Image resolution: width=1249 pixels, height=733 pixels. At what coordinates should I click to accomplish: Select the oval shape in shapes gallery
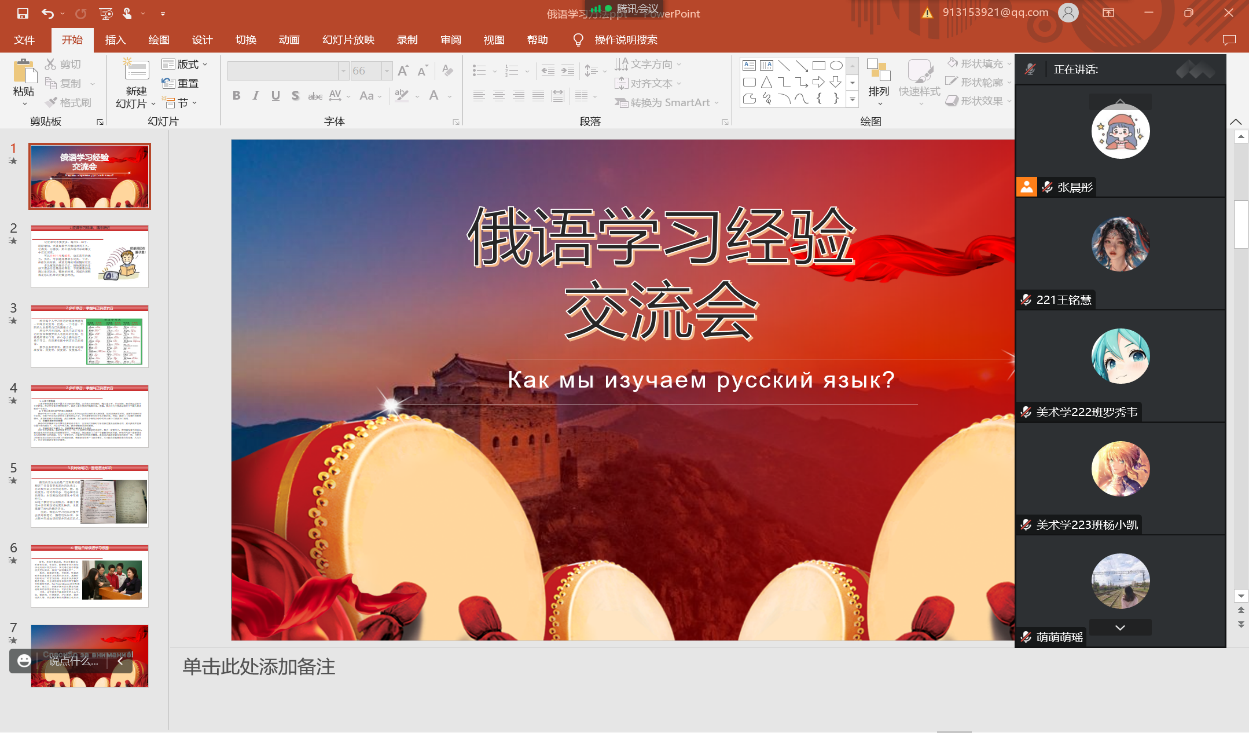(836, 65)
